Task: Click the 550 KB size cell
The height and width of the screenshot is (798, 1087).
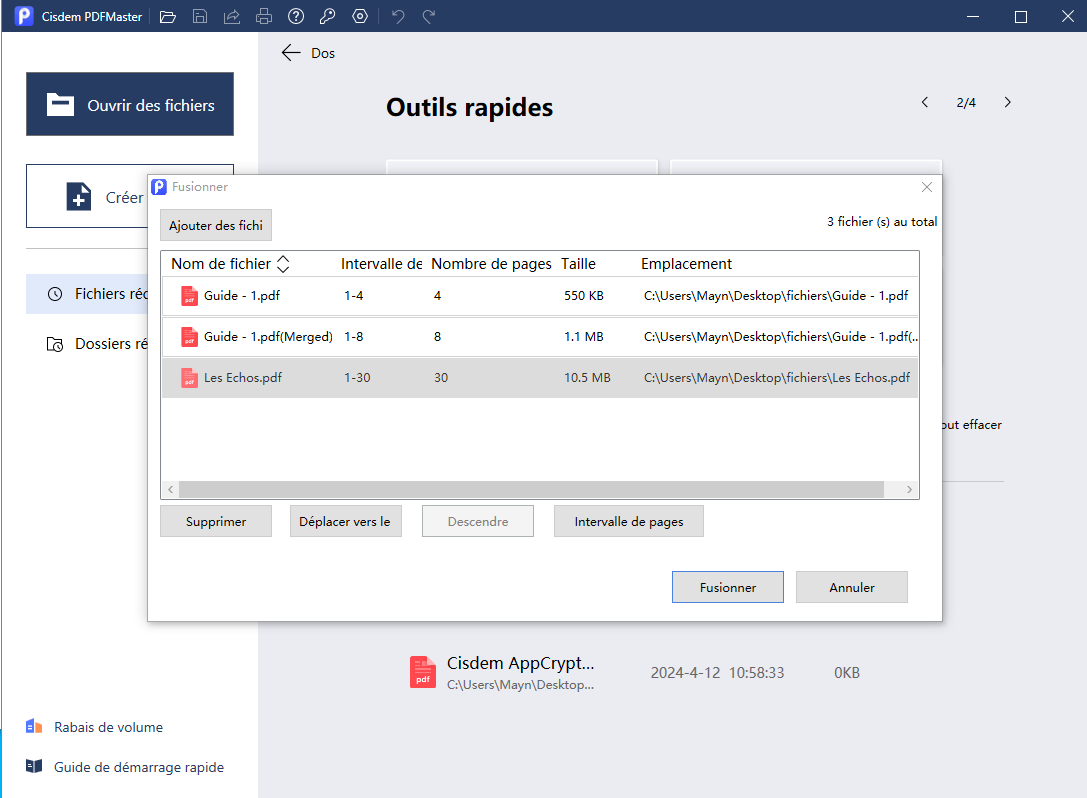Action: (584, 295)
